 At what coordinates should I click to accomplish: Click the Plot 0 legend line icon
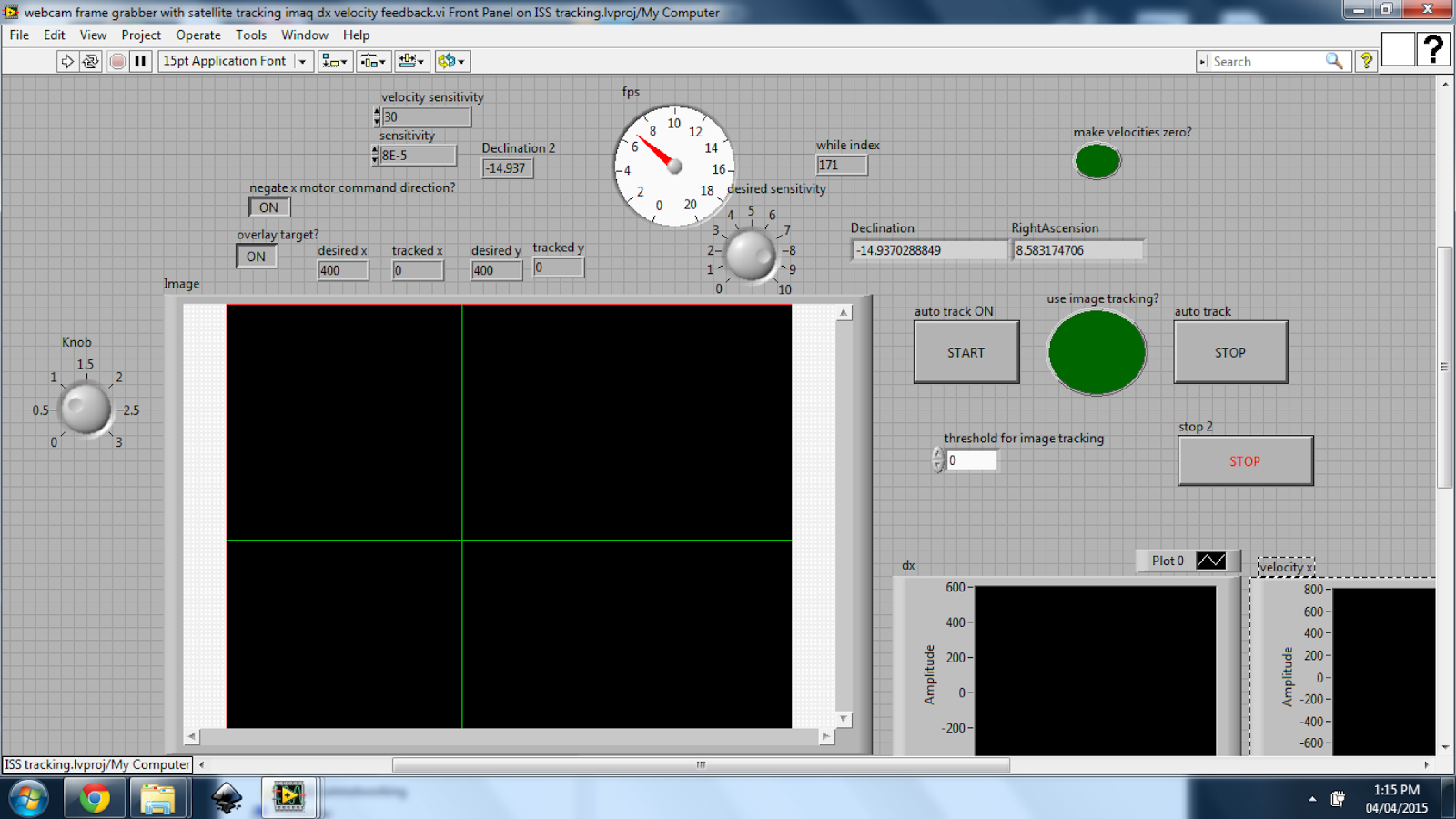[x=1210, y=561]
